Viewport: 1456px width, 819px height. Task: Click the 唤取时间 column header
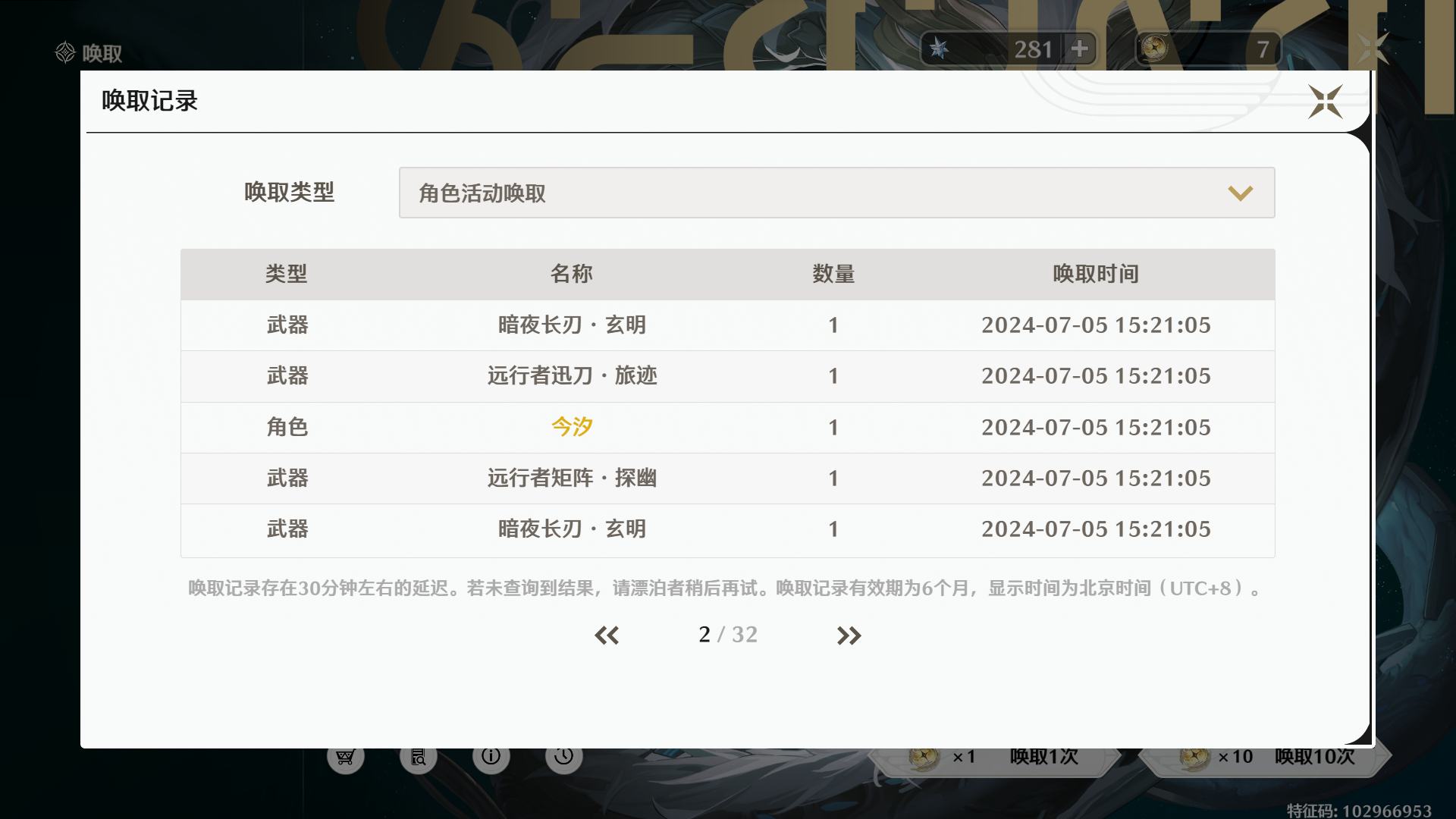pyautogui.click(x=1095, y=275)
